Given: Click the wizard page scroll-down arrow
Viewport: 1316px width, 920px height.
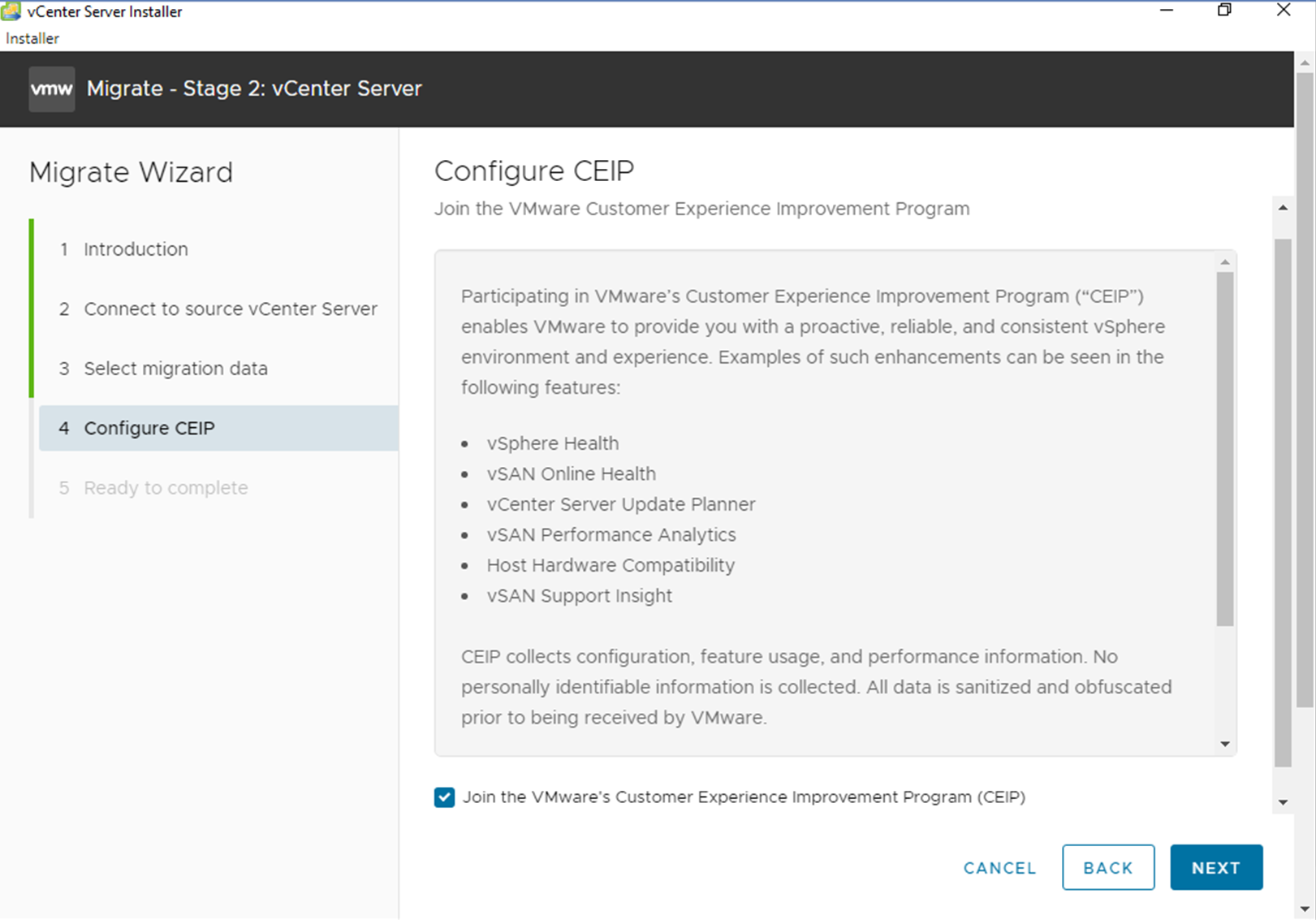Looking at the screenshot, I should click(1283, 802).
